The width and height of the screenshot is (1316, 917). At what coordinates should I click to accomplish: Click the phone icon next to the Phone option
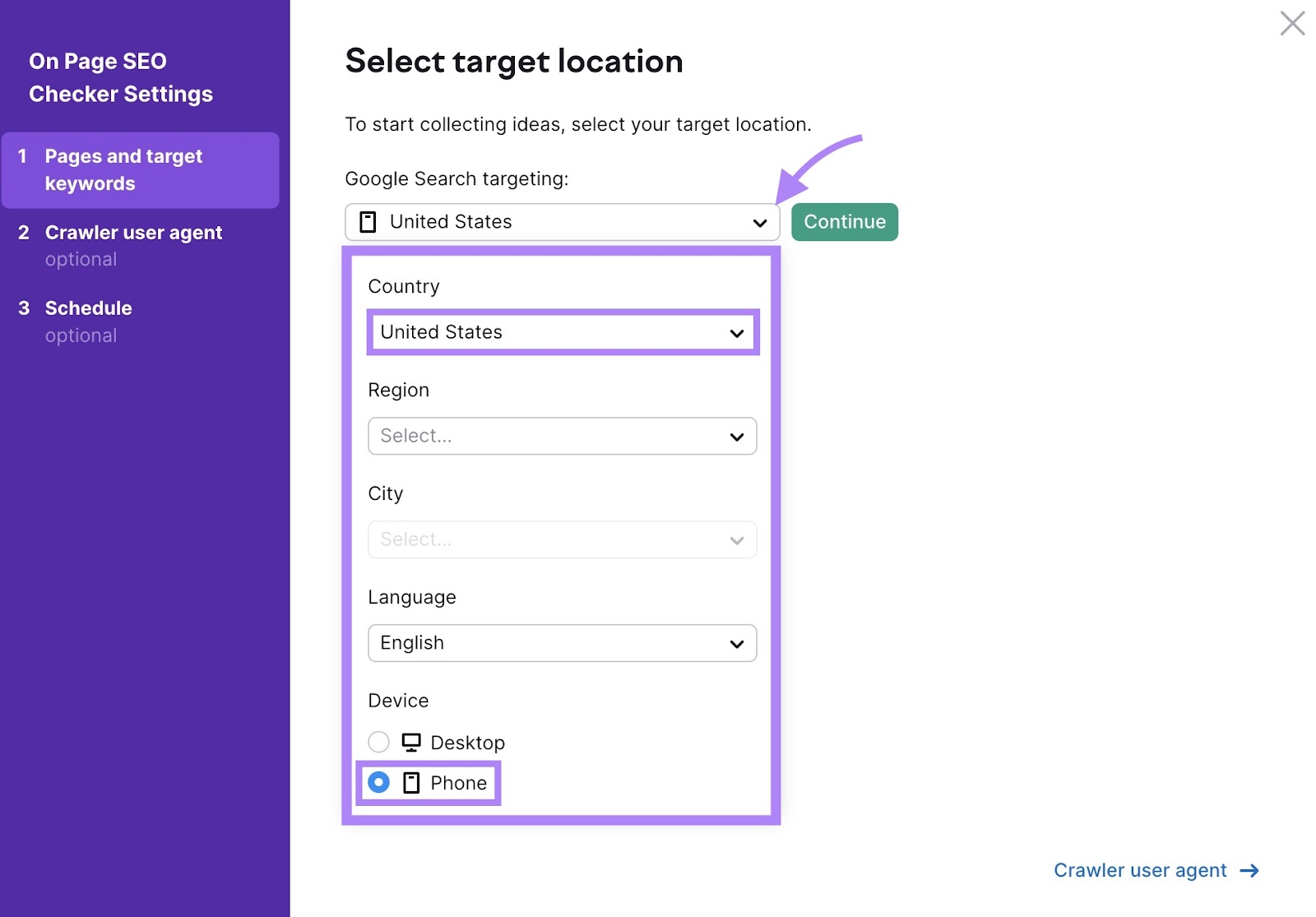[x=411, y=783]
